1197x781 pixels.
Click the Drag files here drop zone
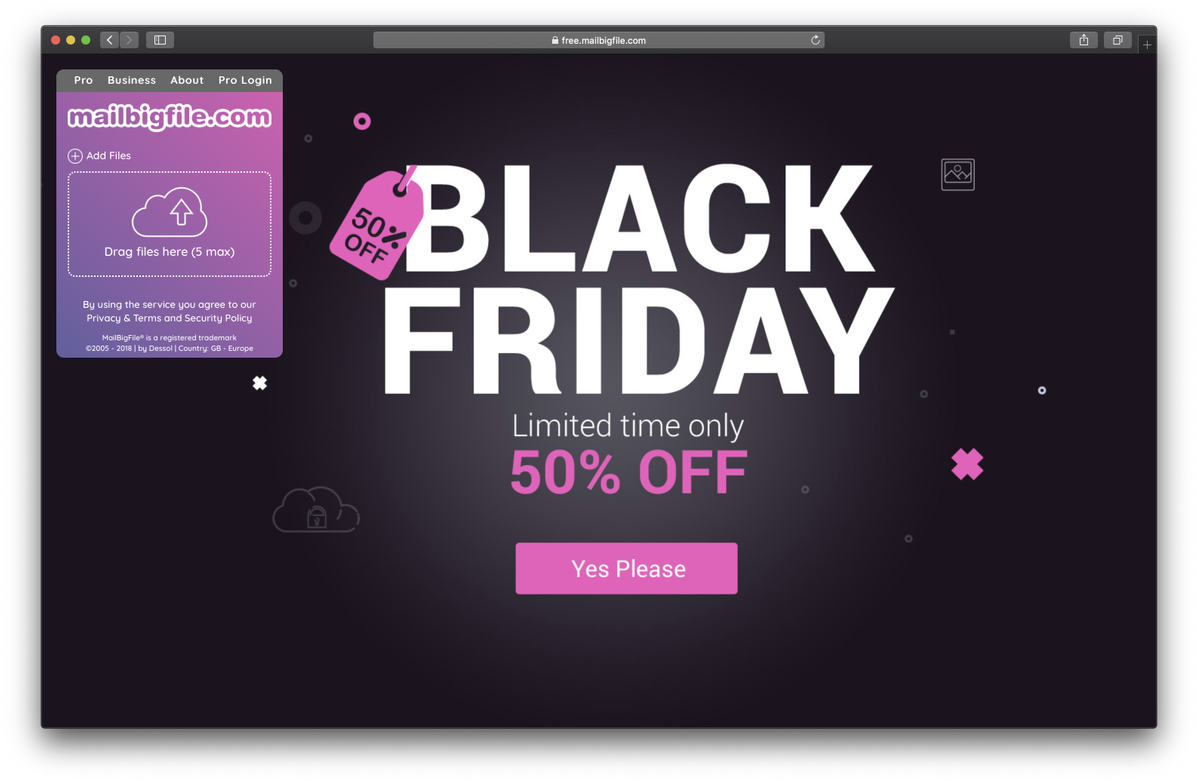pos(169,224)
